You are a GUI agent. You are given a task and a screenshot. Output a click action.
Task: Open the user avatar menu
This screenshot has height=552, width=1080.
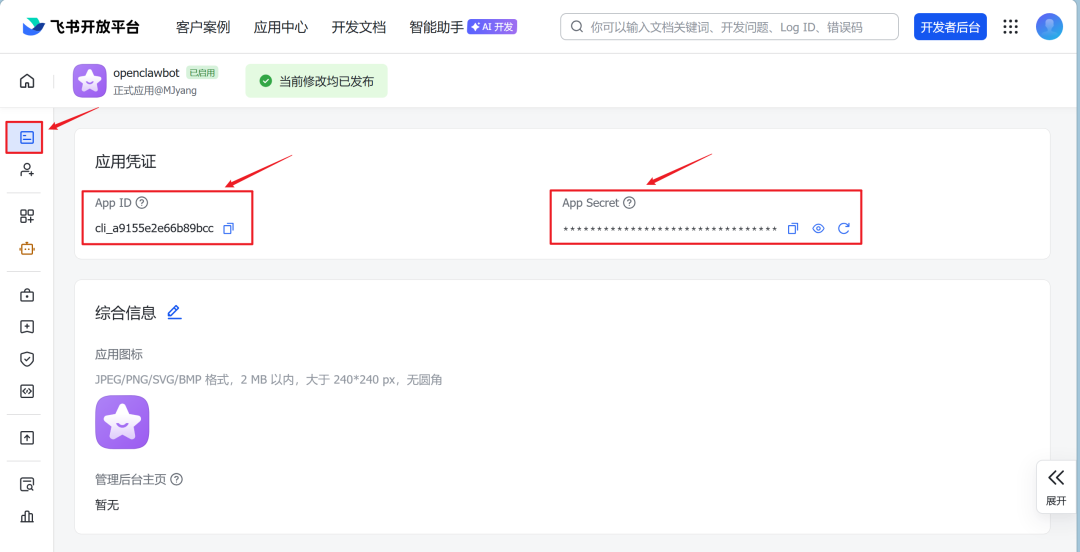tap(1049, 27)
